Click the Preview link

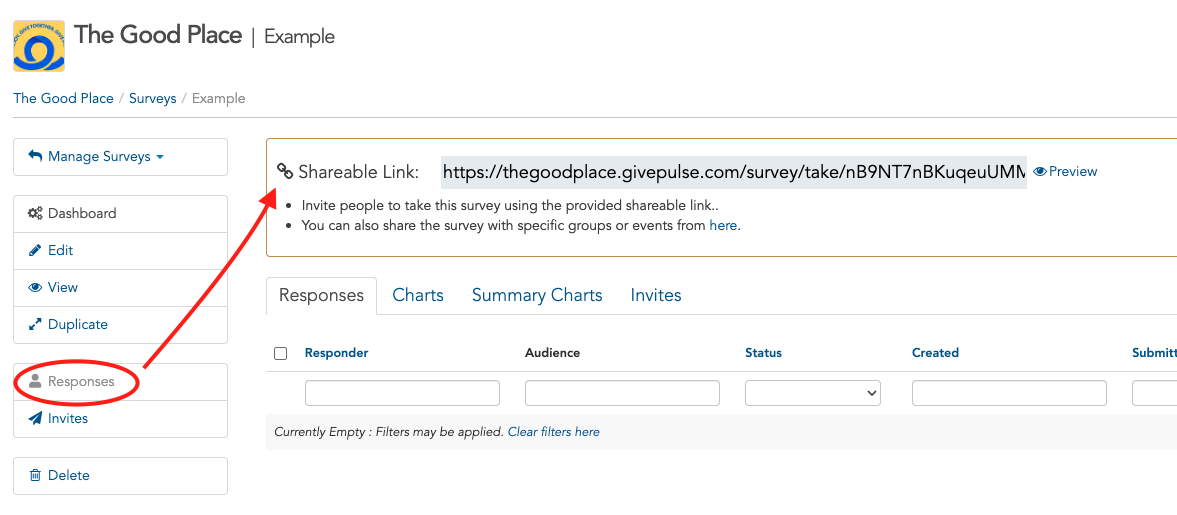pyautogui.click(x=1073, y=171)
